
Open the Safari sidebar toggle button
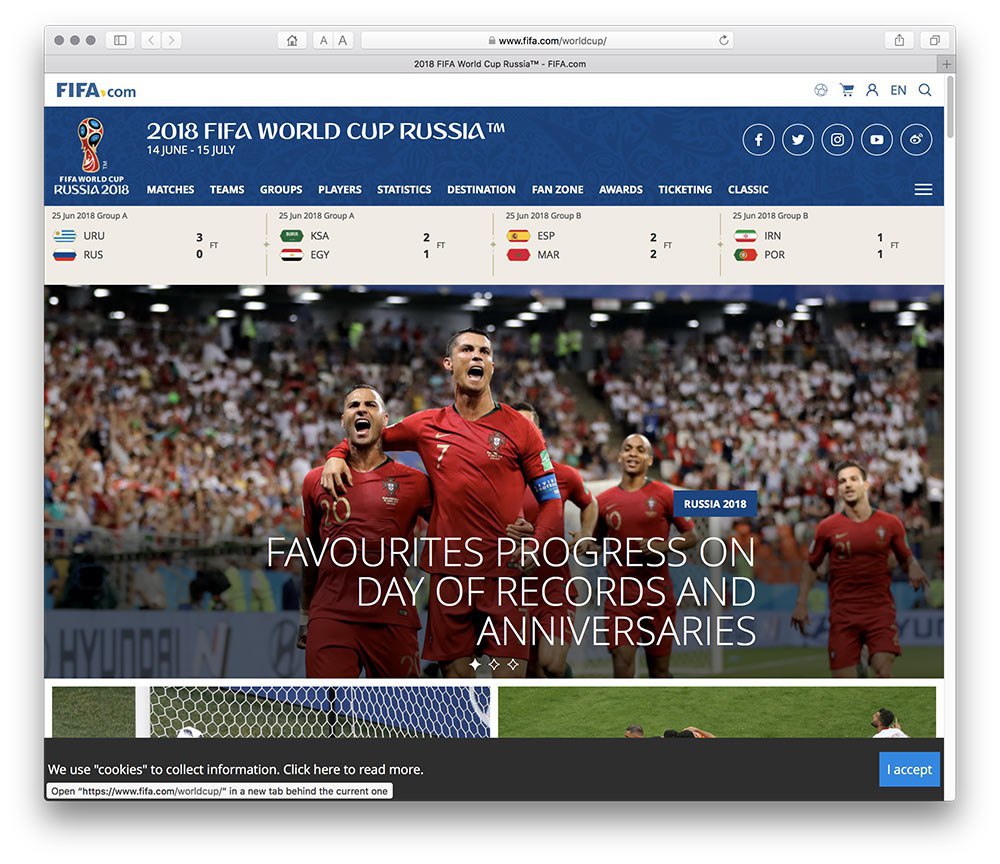pos(120,40)
